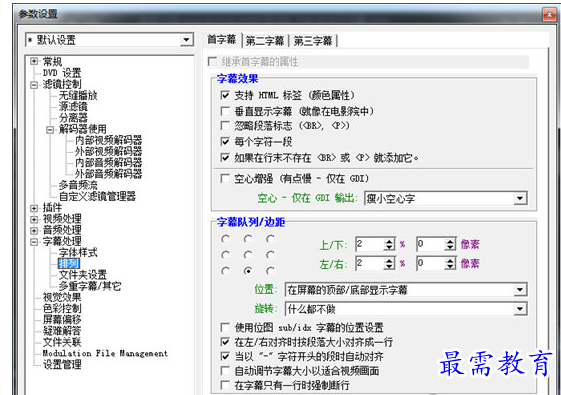
Task: Select 内部视频解码器 in the tree
Action: [108, 140]
